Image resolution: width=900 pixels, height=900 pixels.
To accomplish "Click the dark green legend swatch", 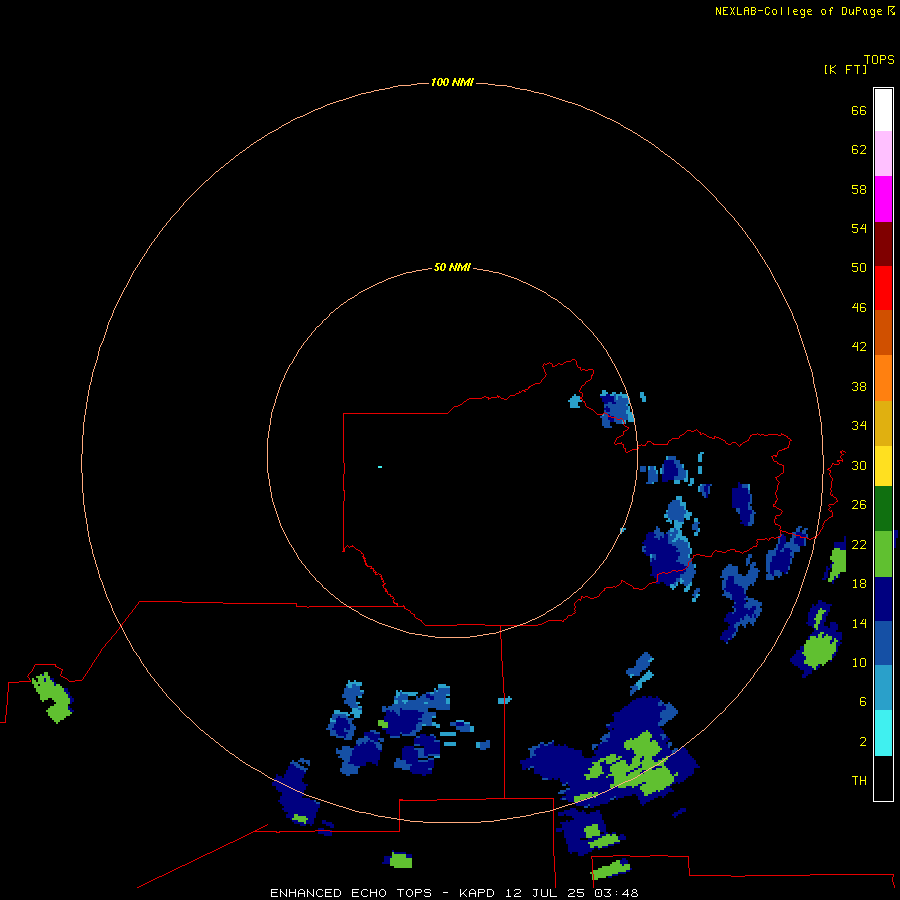I will pyautogui.click(x=883, y=509).
